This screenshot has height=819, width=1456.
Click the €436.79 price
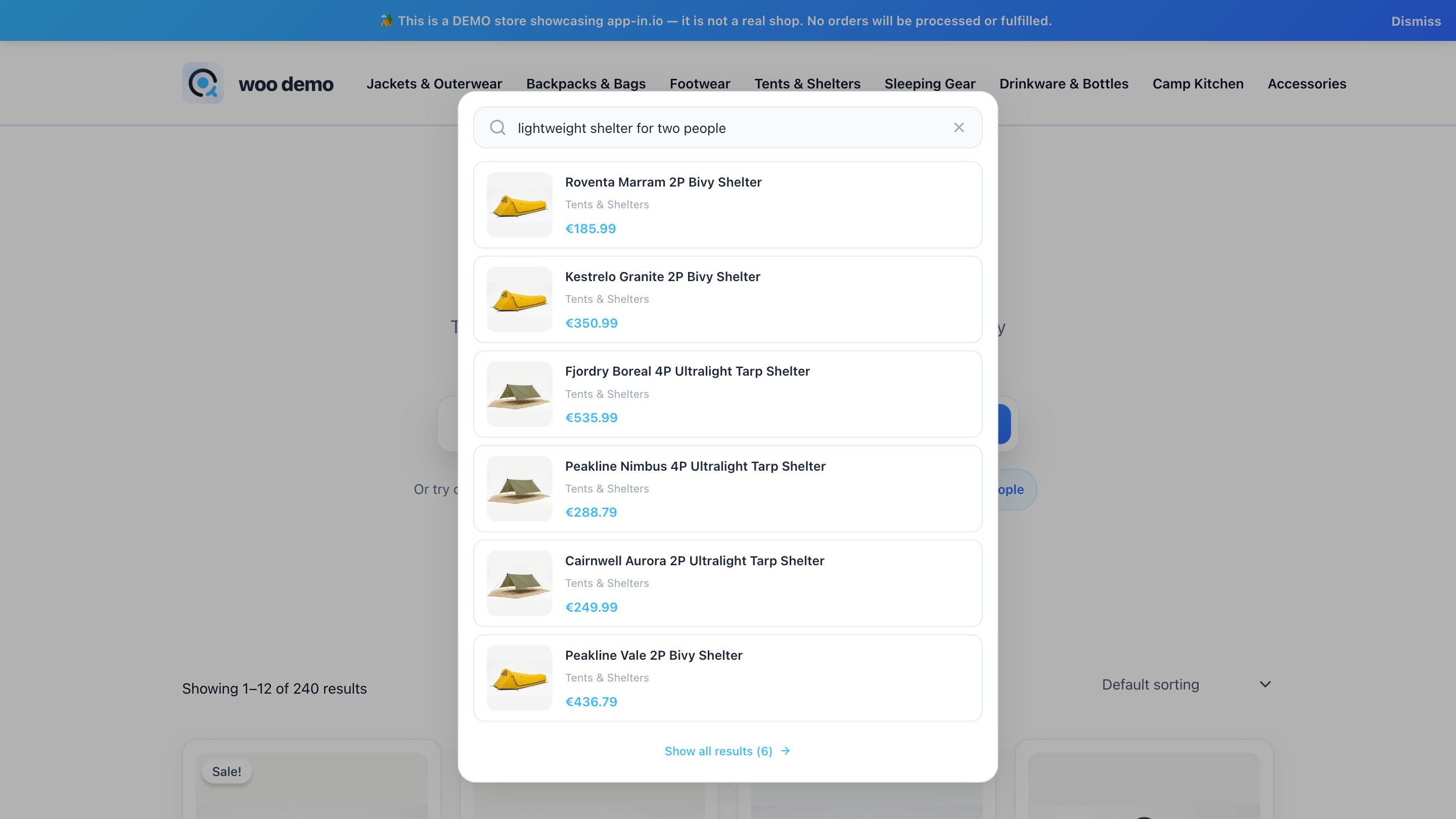point(591,701)
